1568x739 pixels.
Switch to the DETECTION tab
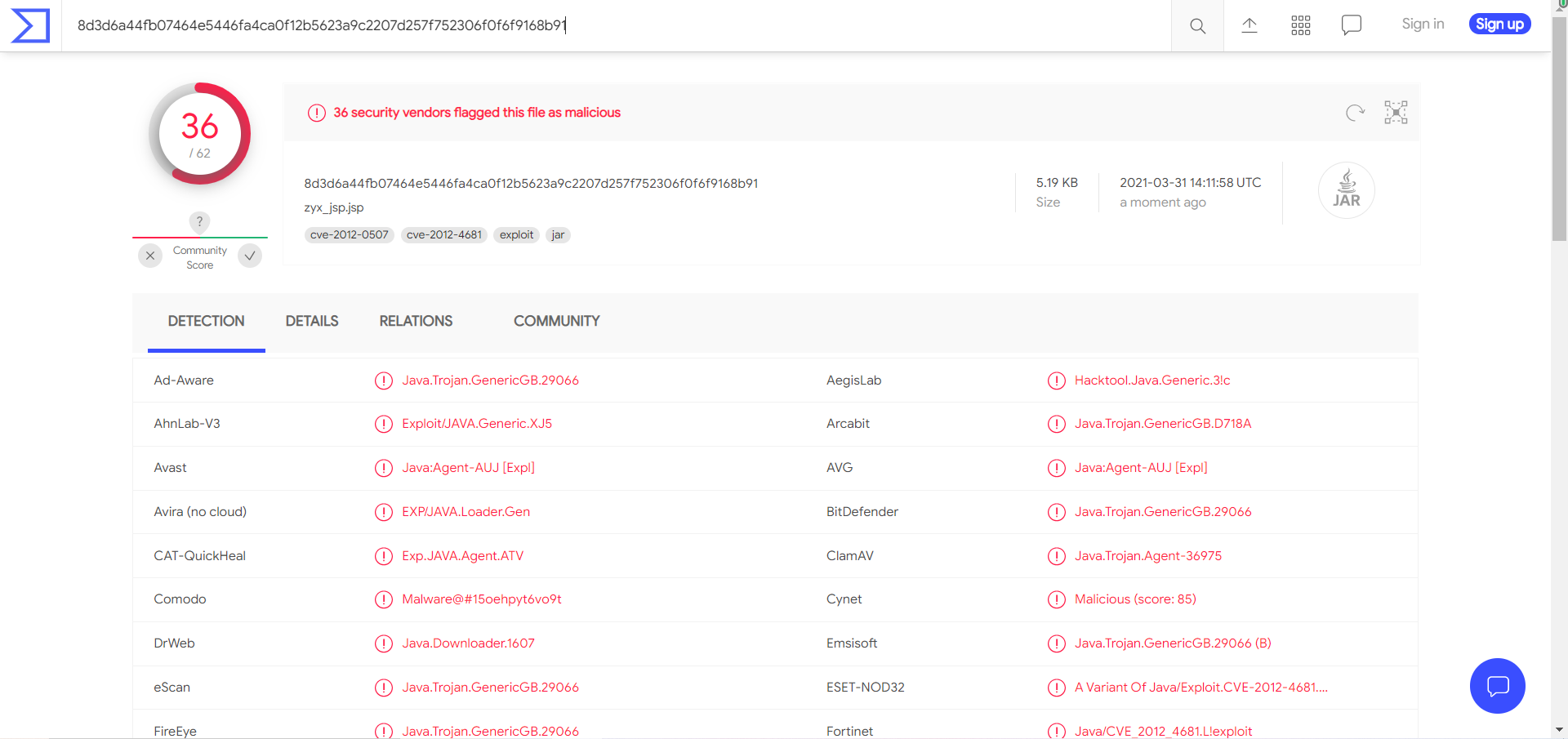pos(207,322)
